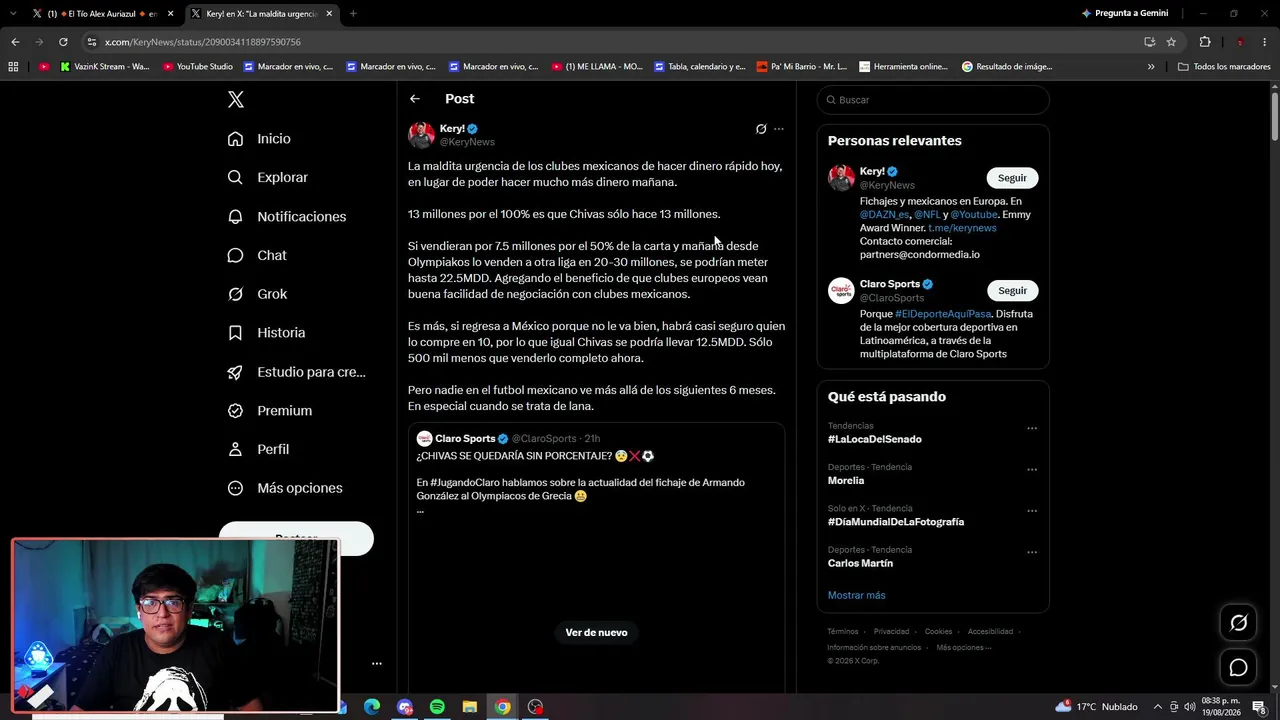Click Kery's profile avatar in the post
1280x720 pixels.
tap(422, 135)
